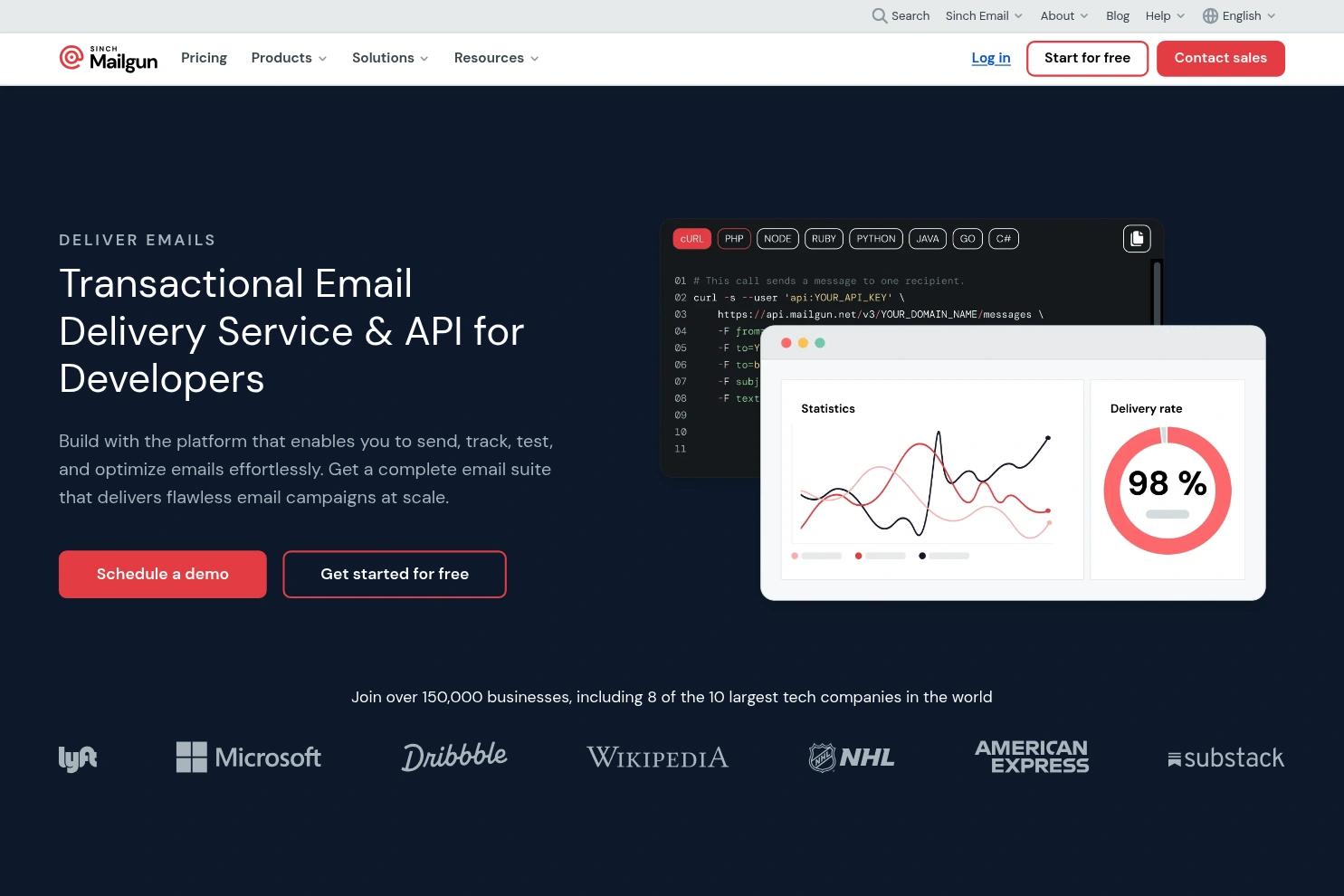Screen dimensions: 1344x896
Task: Click the Substack logo
Action: [x=1226, y=758]
